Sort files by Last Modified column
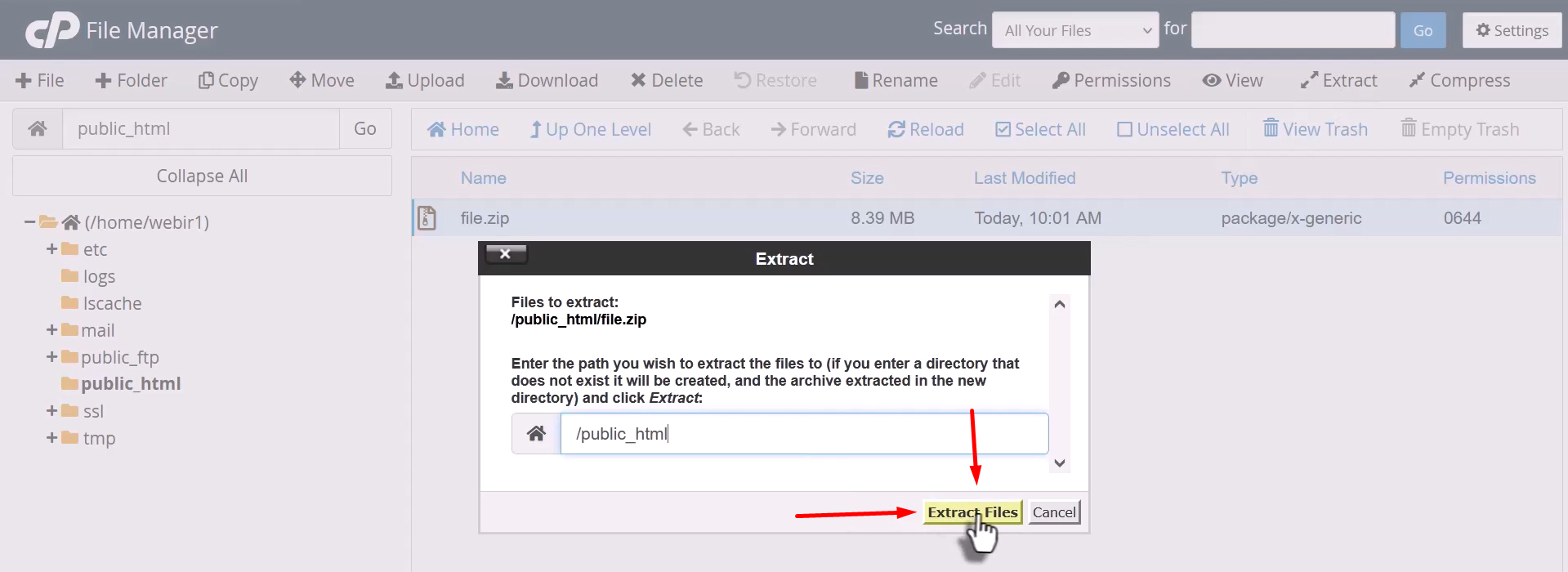 [x=1024, y=178]
